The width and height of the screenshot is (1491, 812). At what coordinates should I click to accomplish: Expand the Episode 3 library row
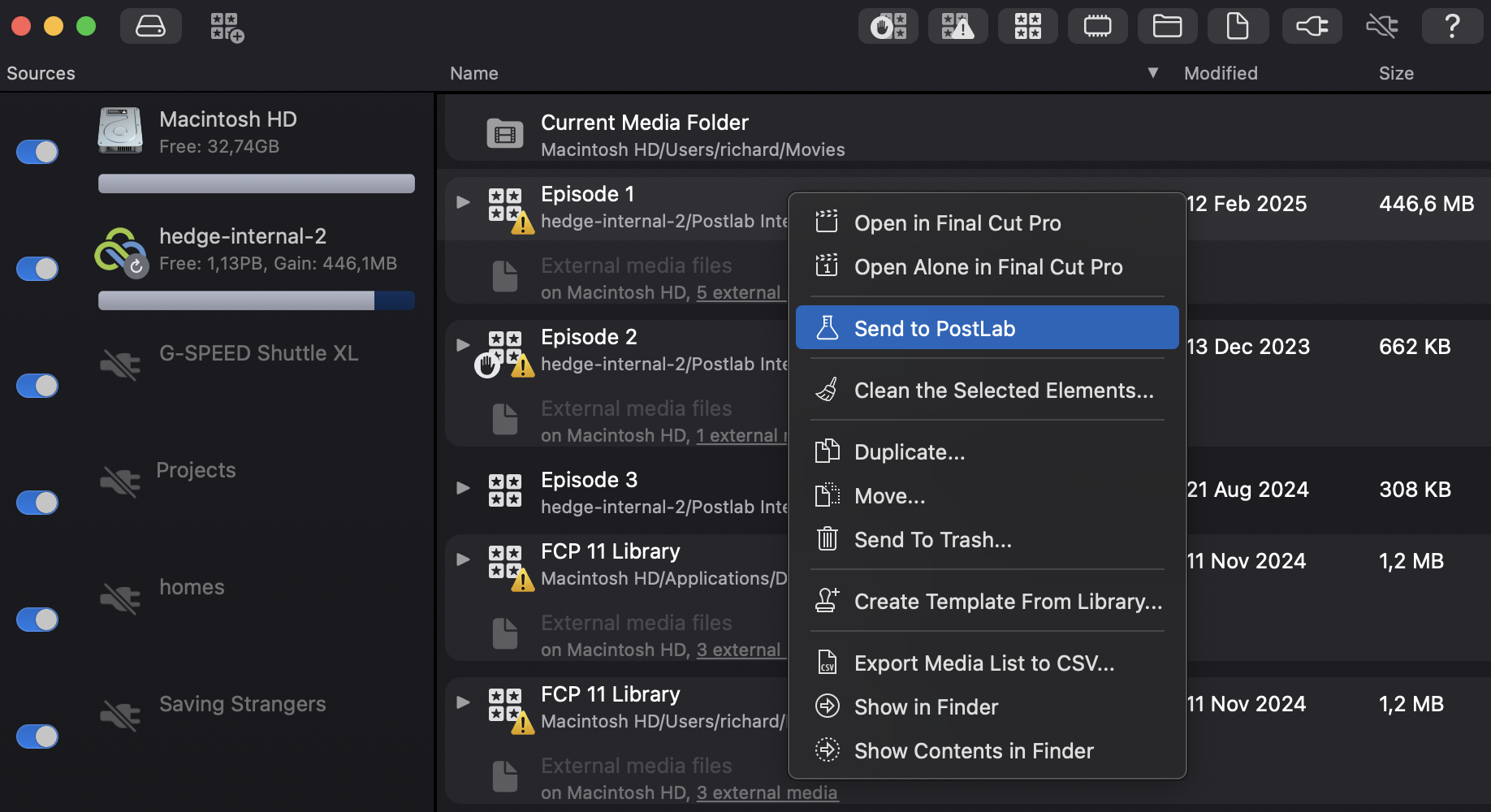(x=463, y=487)
